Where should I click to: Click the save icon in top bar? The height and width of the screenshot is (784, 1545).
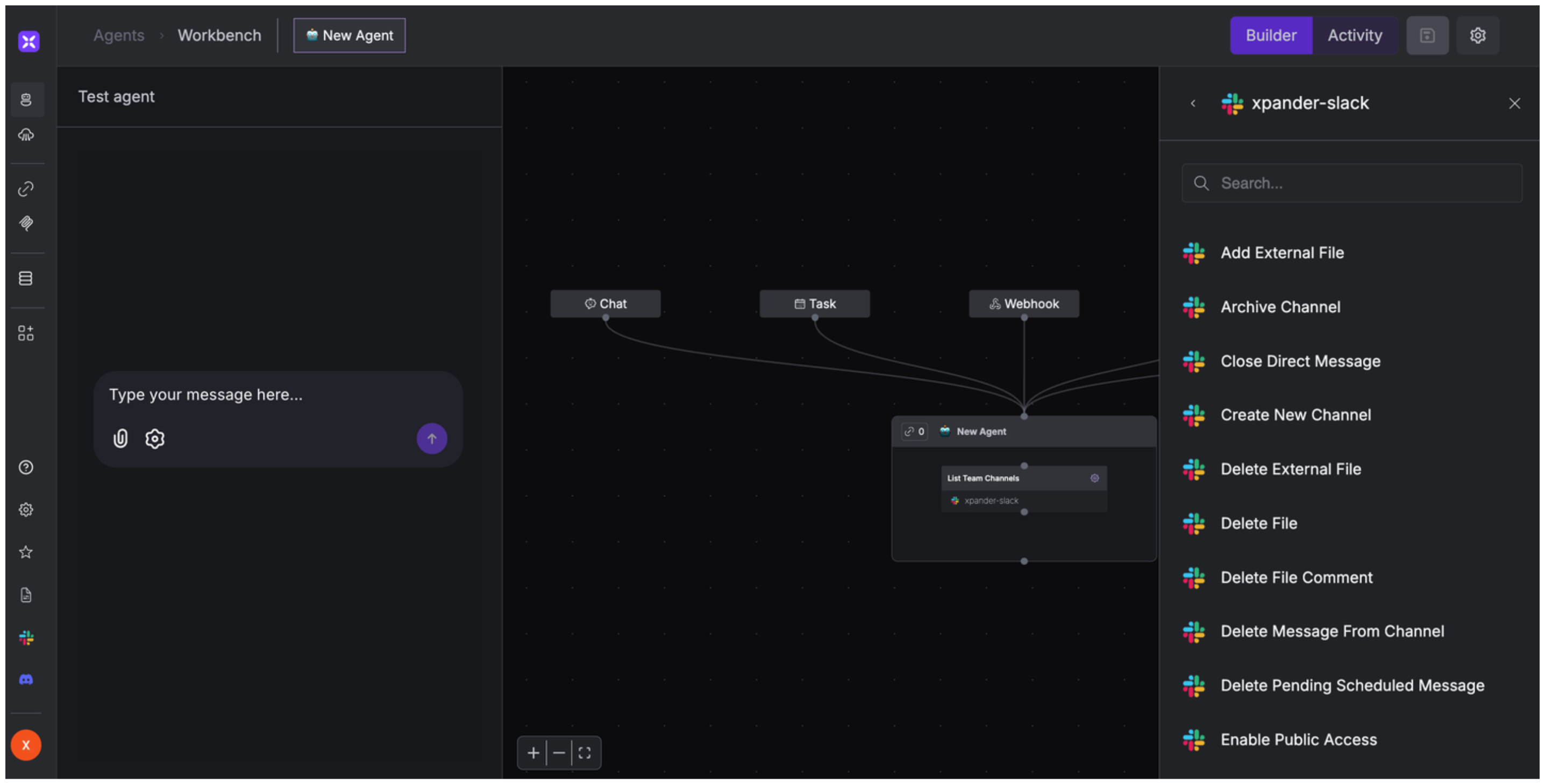pos(1427,35)
